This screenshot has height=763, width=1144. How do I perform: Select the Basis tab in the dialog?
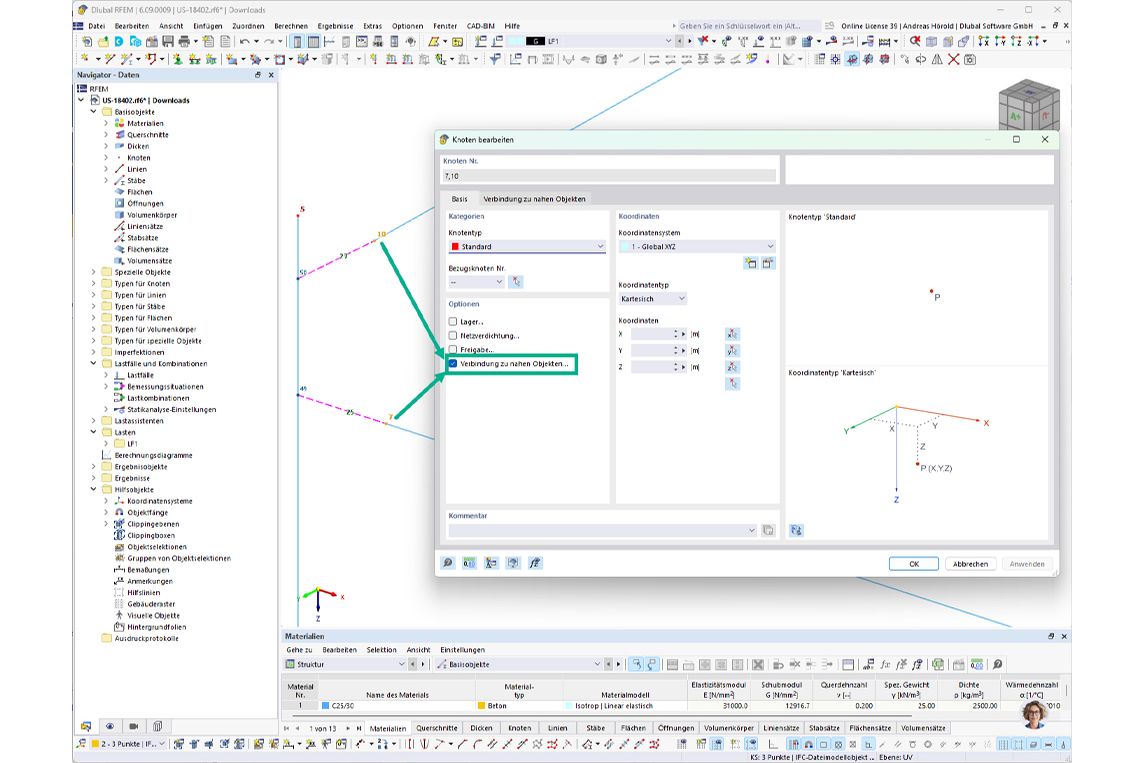pos(459,198)
